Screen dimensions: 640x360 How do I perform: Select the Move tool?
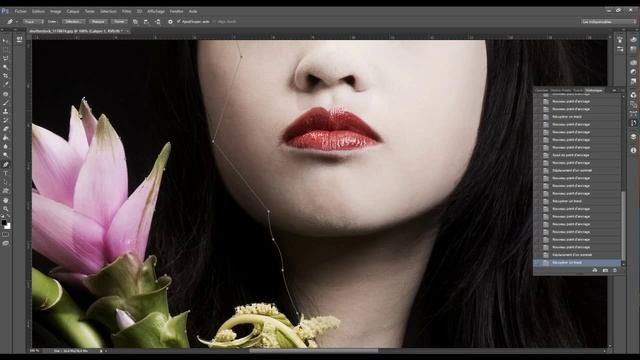click(x=5, y=41)
